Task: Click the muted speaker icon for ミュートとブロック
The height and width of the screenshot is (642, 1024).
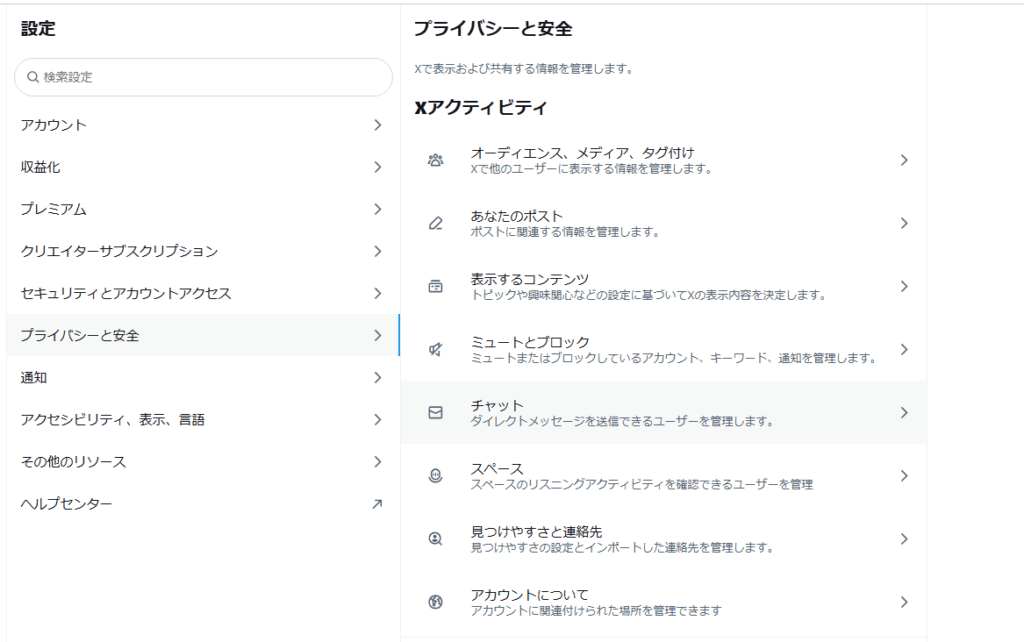Action: (435, 349)
